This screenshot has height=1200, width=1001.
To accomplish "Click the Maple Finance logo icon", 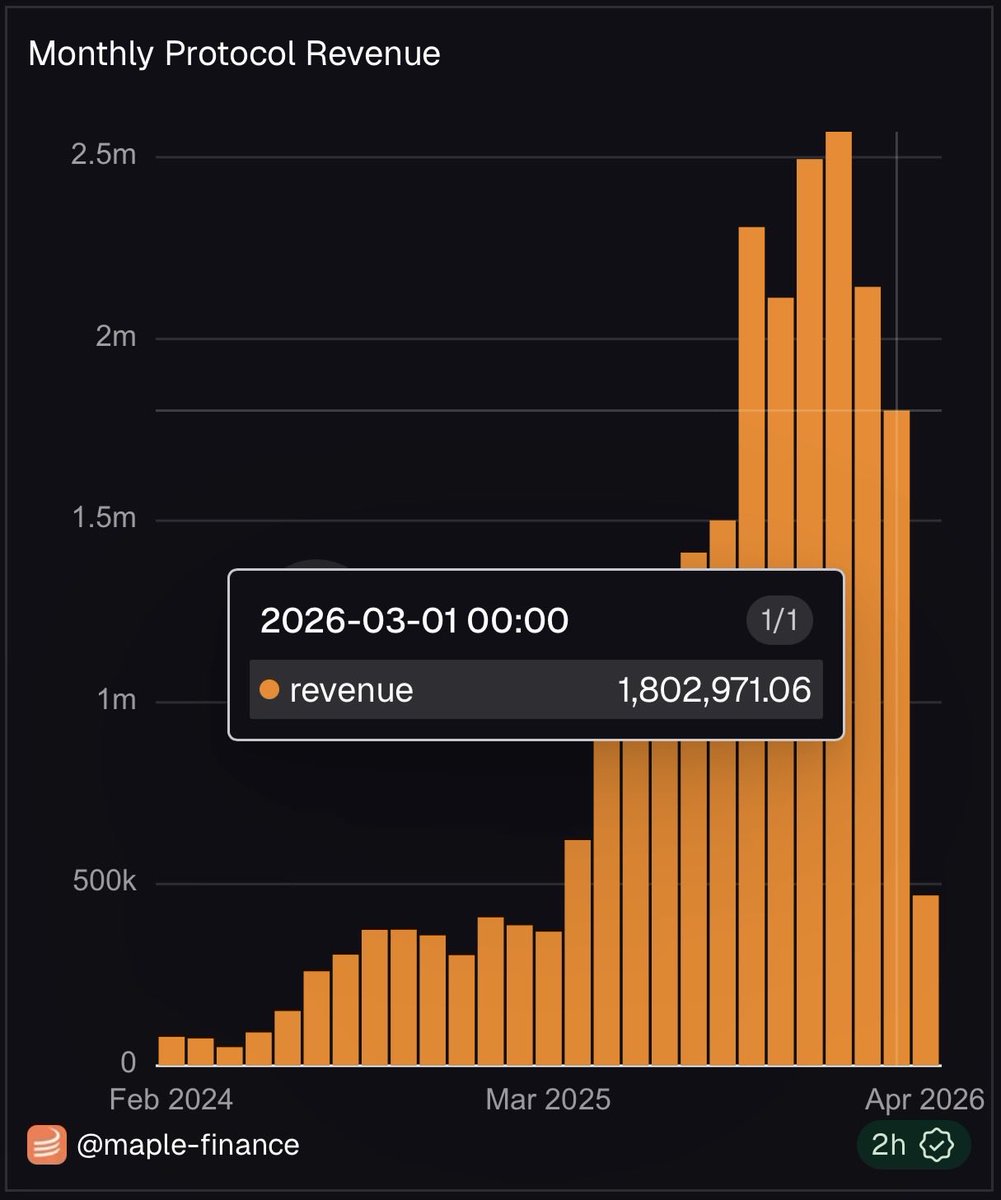I will tap(46, 1144).
